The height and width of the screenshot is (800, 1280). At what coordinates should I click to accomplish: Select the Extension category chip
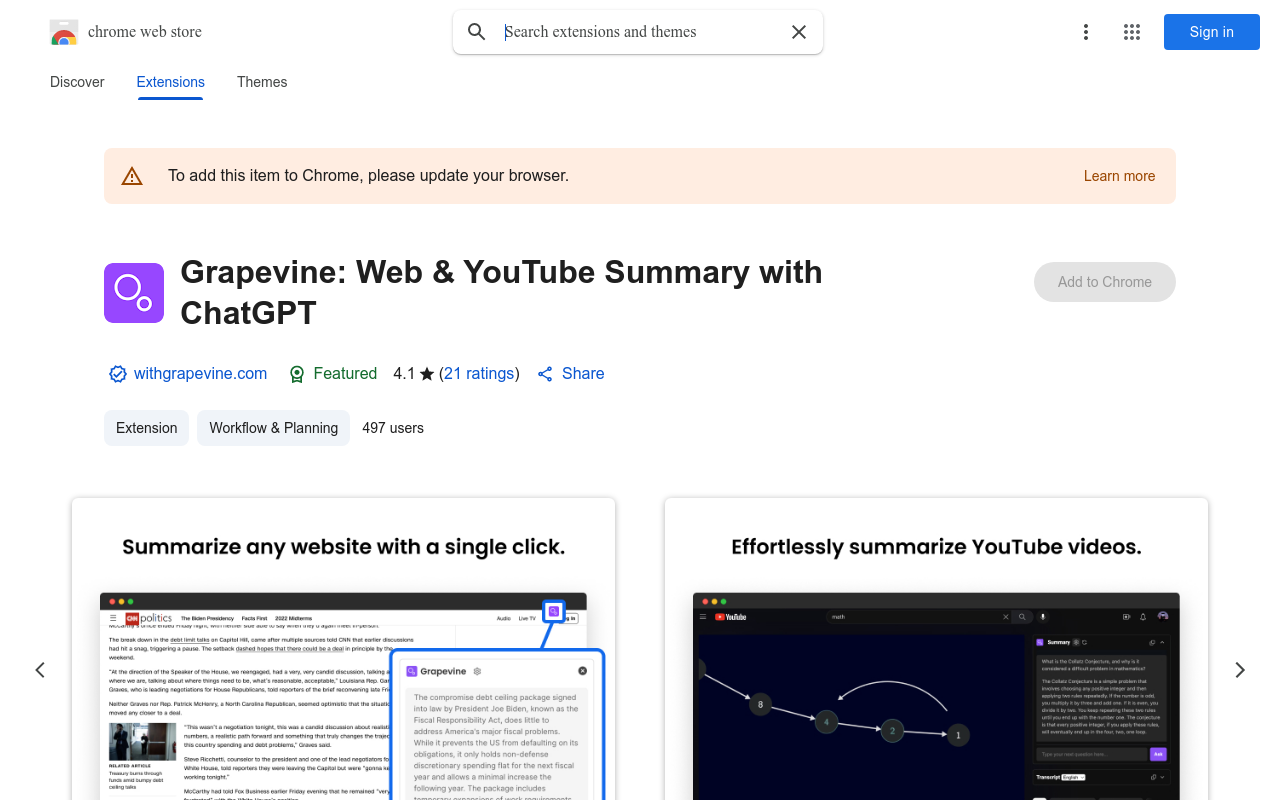click(x=147, y=428)
